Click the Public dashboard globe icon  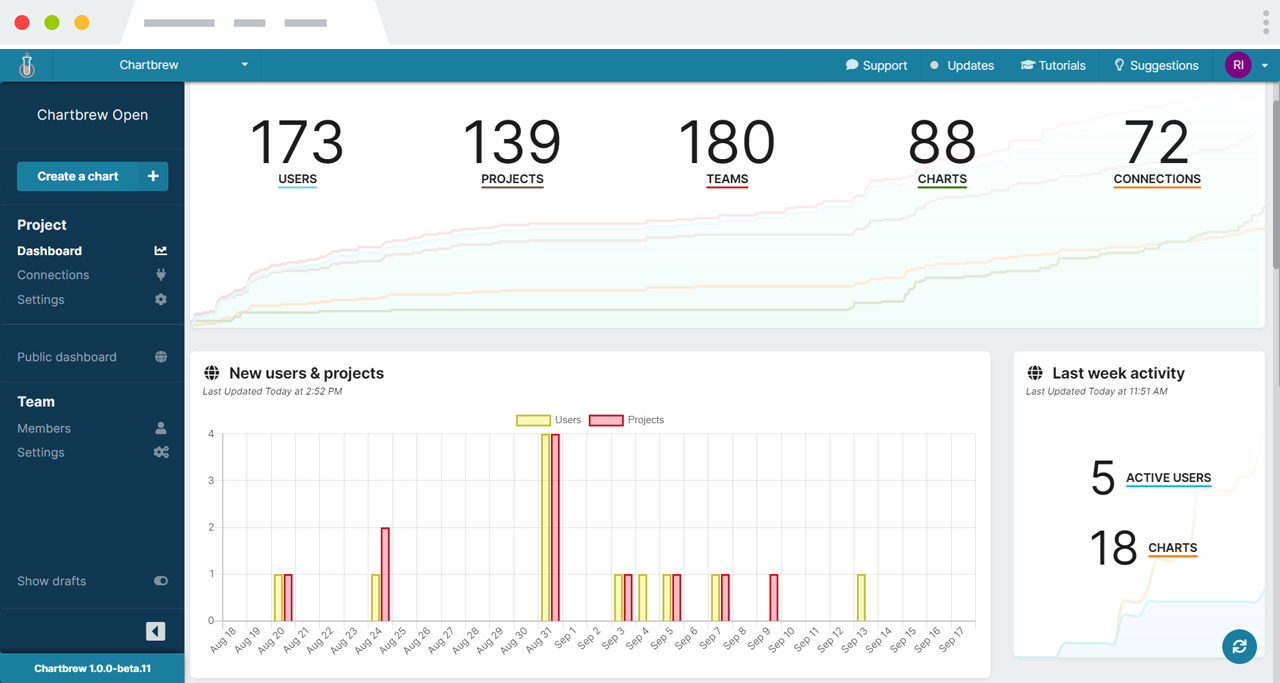[160, 356]
